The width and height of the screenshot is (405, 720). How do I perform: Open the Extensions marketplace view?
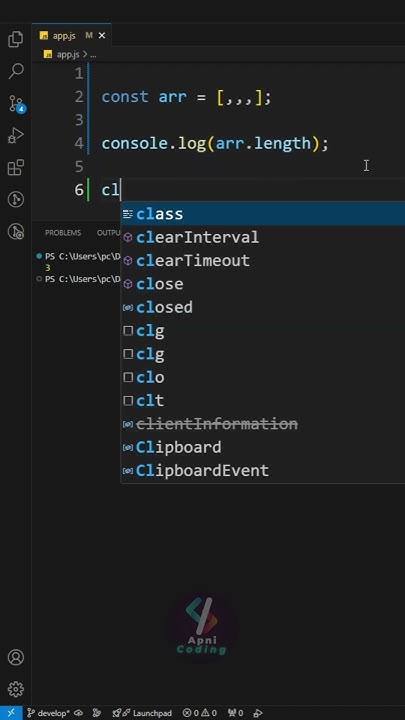(16, 168)
